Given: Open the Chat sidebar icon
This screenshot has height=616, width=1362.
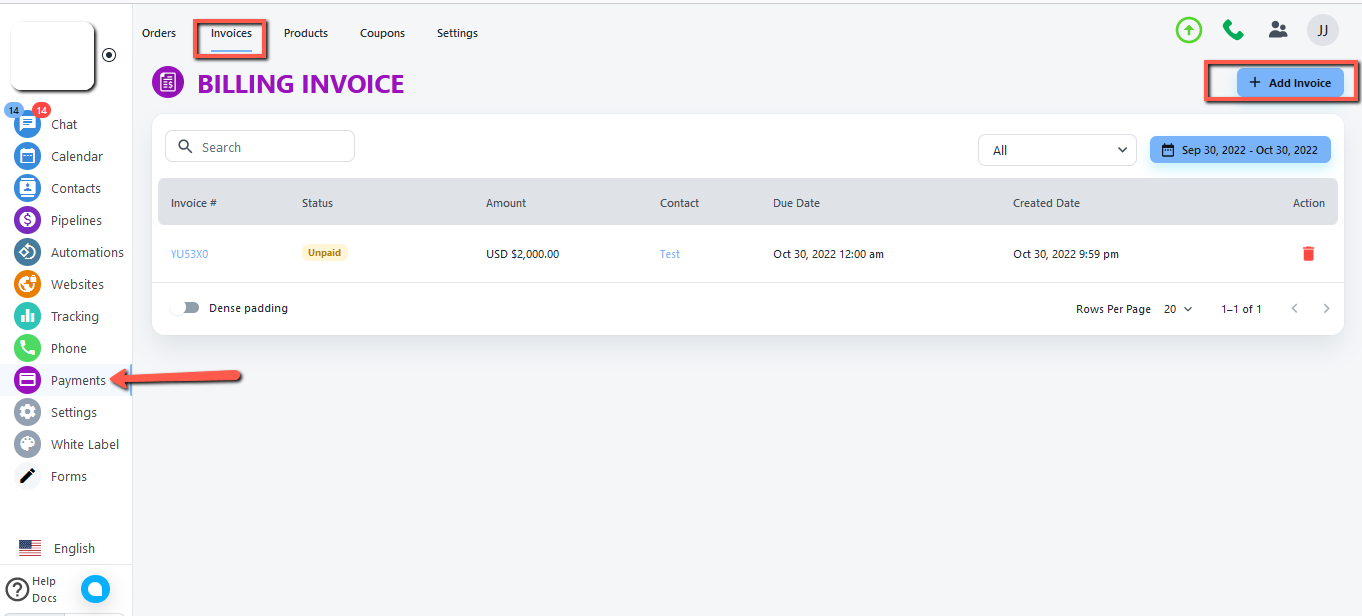Looking at the screenshot, I should pos(28,124).
